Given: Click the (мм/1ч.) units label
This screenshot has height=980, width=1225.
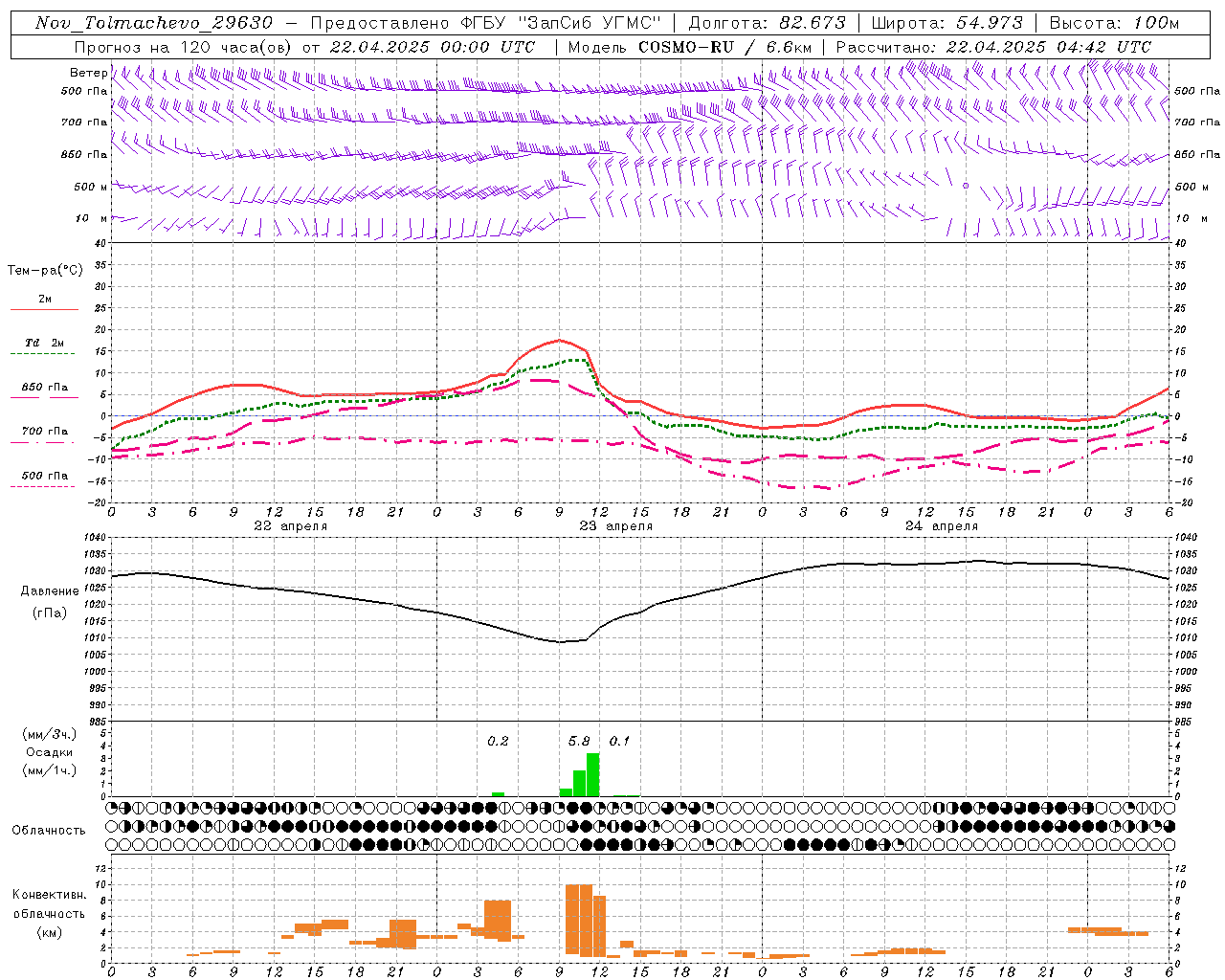Looking at the screenshot, I should point(49,770).
